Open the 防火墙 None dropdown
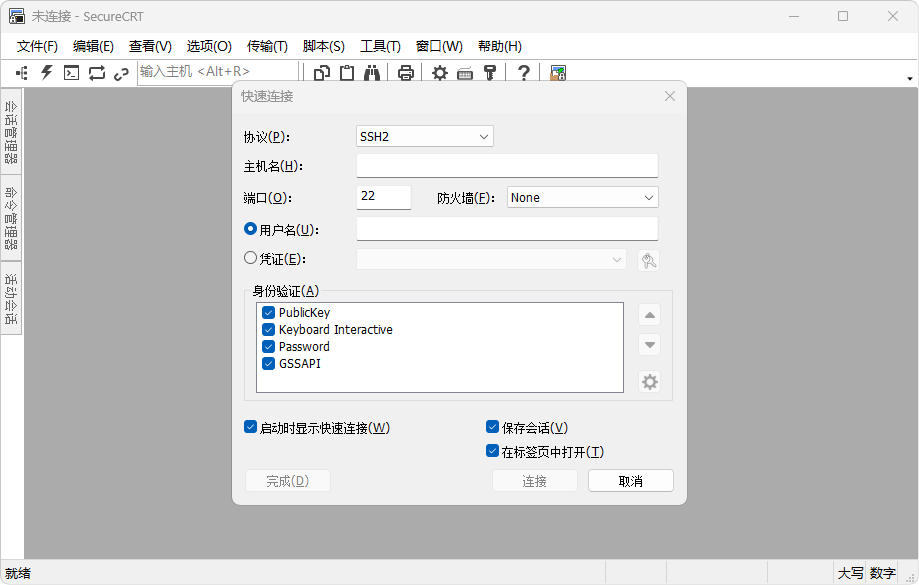The width and height of the screenshot is (919, 585). pyautogui.click(x=582, y=198)
